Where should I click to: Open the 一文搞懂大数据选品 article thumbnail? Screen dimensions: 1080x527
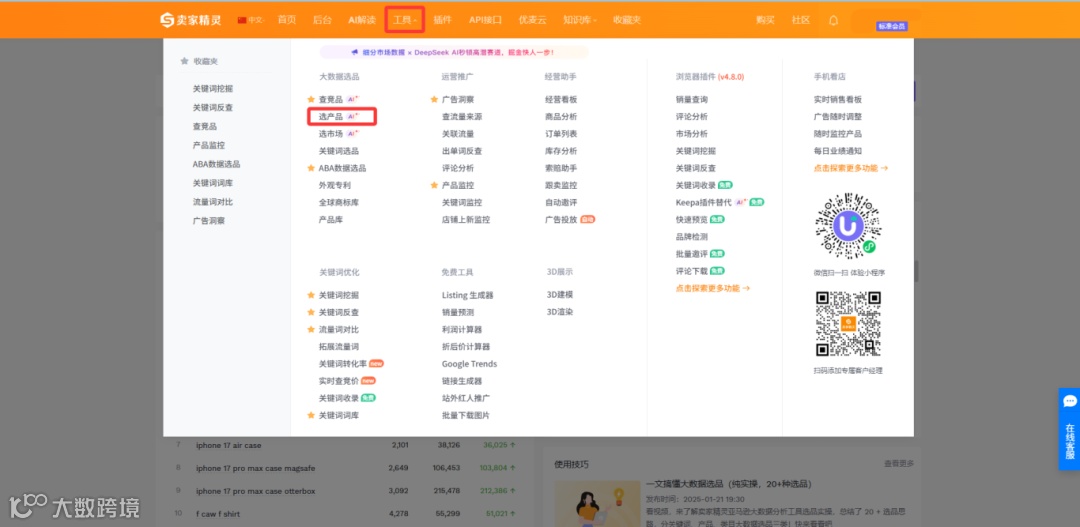pyautogui.click(x=597, y=504)
